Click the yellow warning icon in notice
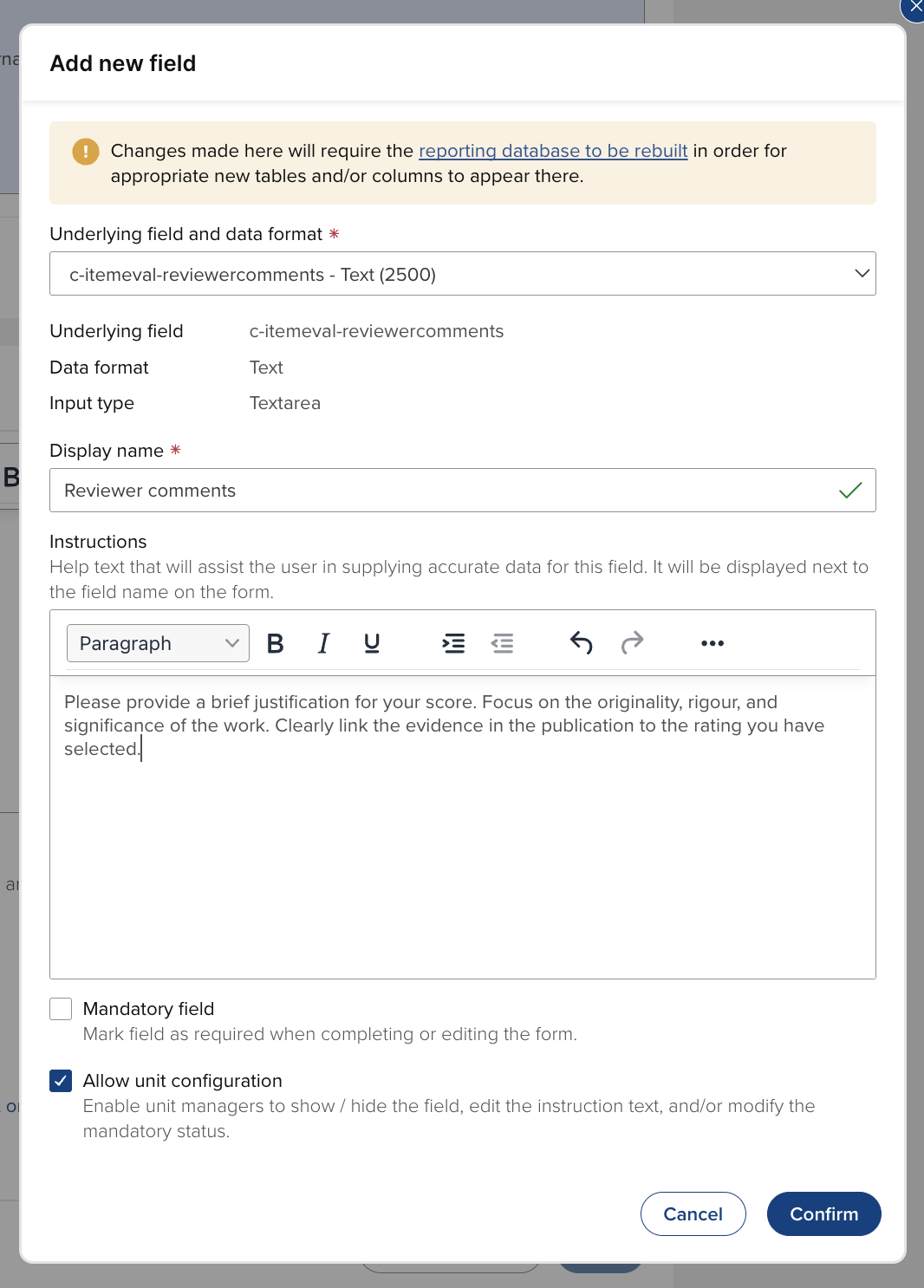 coord(85,152)
